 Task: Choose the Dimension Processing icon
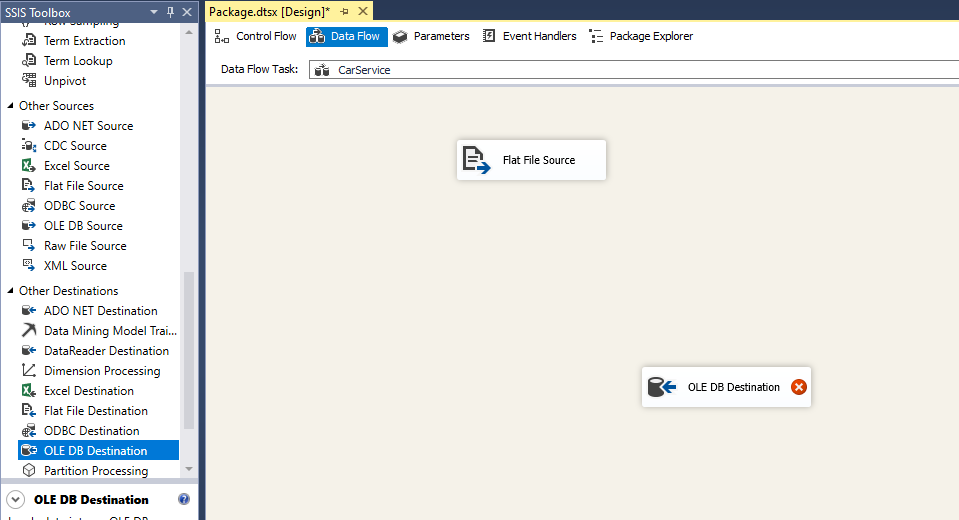pyautogui.click(x=29, y=371)
